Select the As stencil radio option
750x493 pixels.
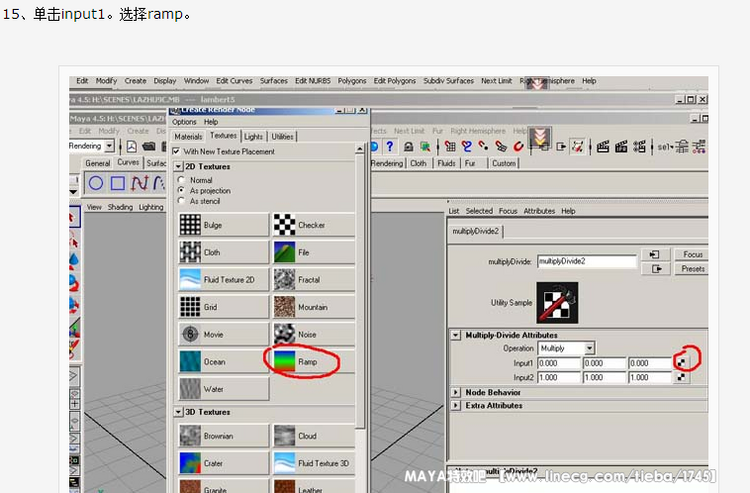pos(181,201)
